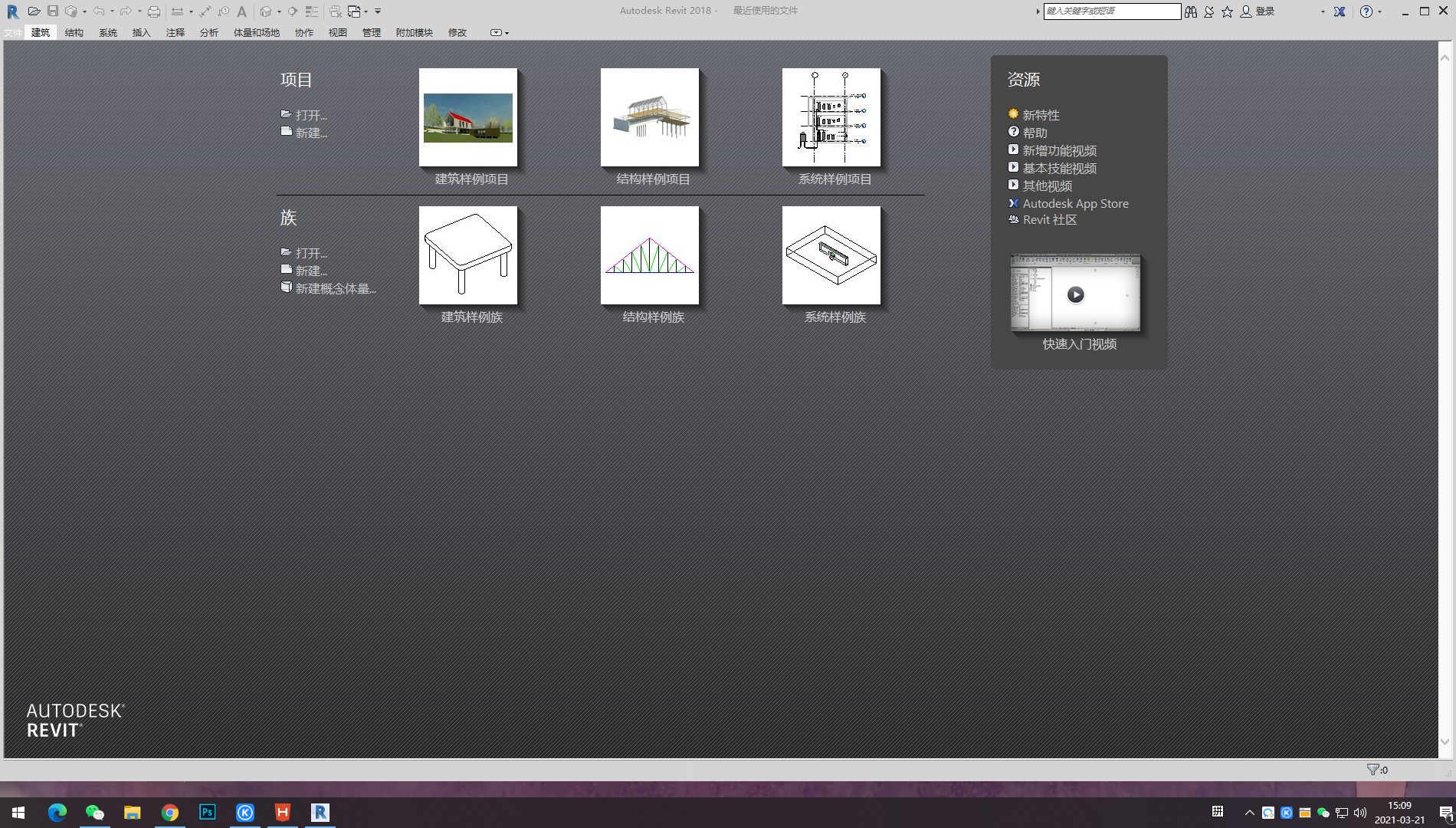Click the keyword search input field
This screenshot has width=1456, height=828.
click(1112, 11)
